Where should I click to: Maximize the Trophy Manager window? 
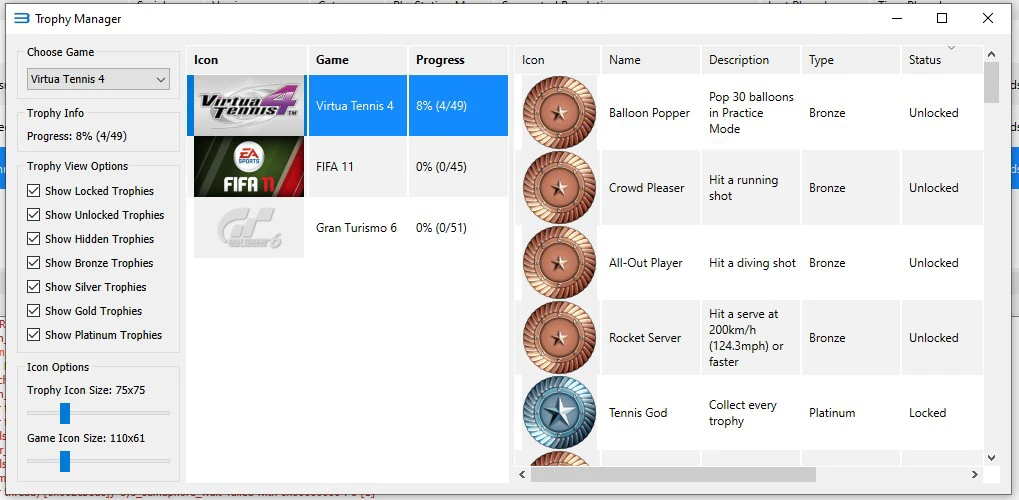pyautogui.click(x=942, y=19)
